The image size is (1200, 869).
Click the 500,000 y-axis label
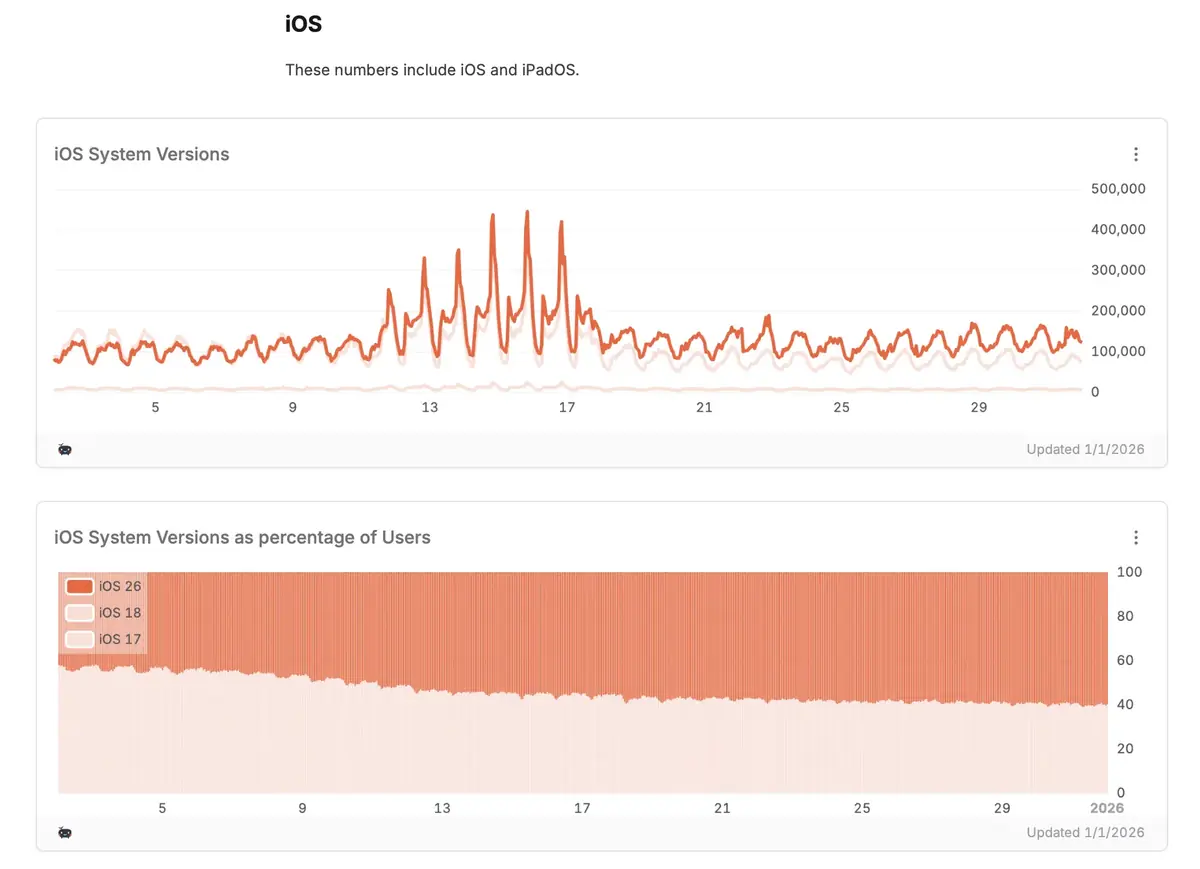point(1118,189)
